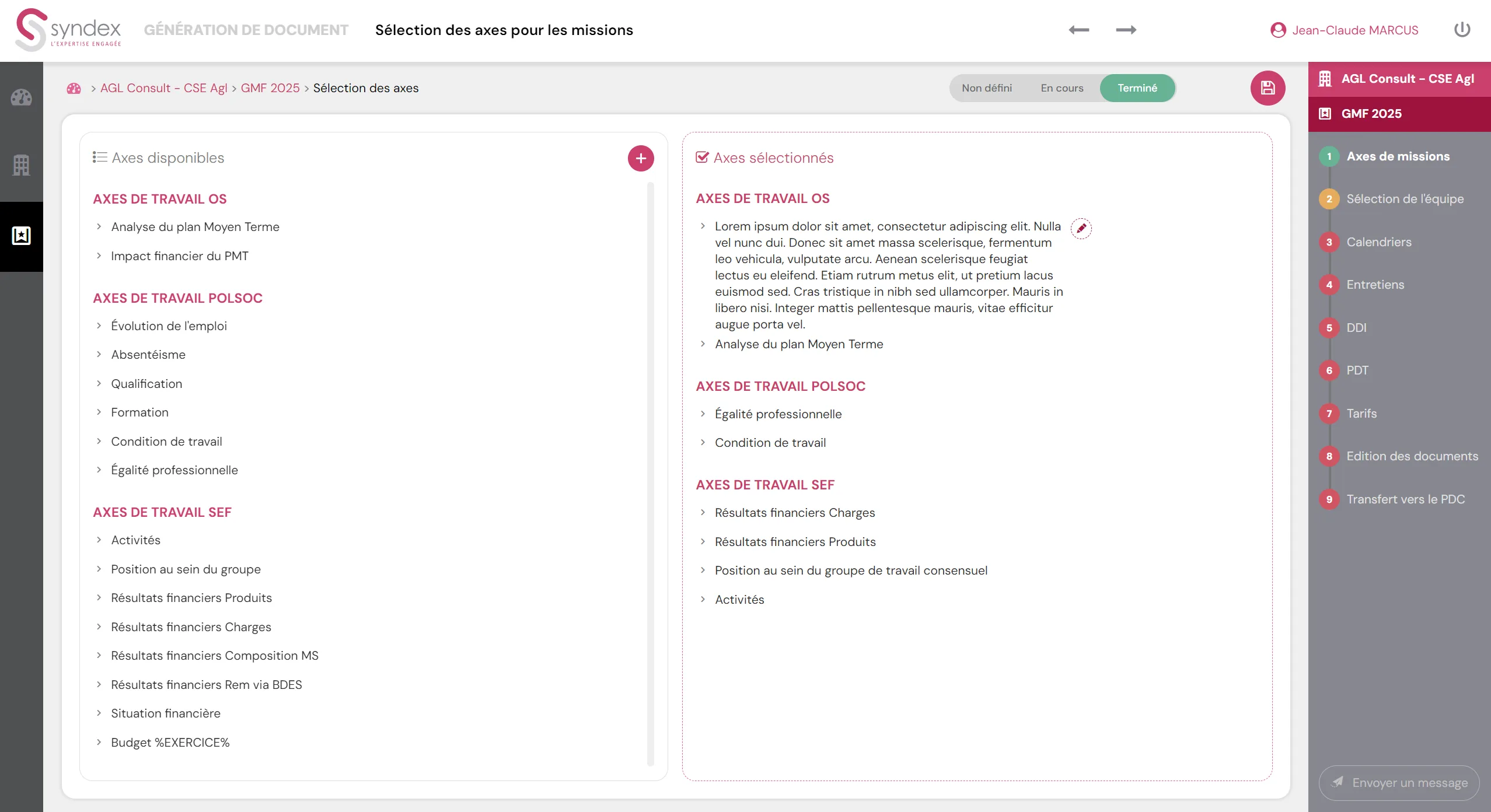Open the PDT step
The height and width of the screenshot is (812, 1491).
pyautogui.click(x=1357, y=370)
